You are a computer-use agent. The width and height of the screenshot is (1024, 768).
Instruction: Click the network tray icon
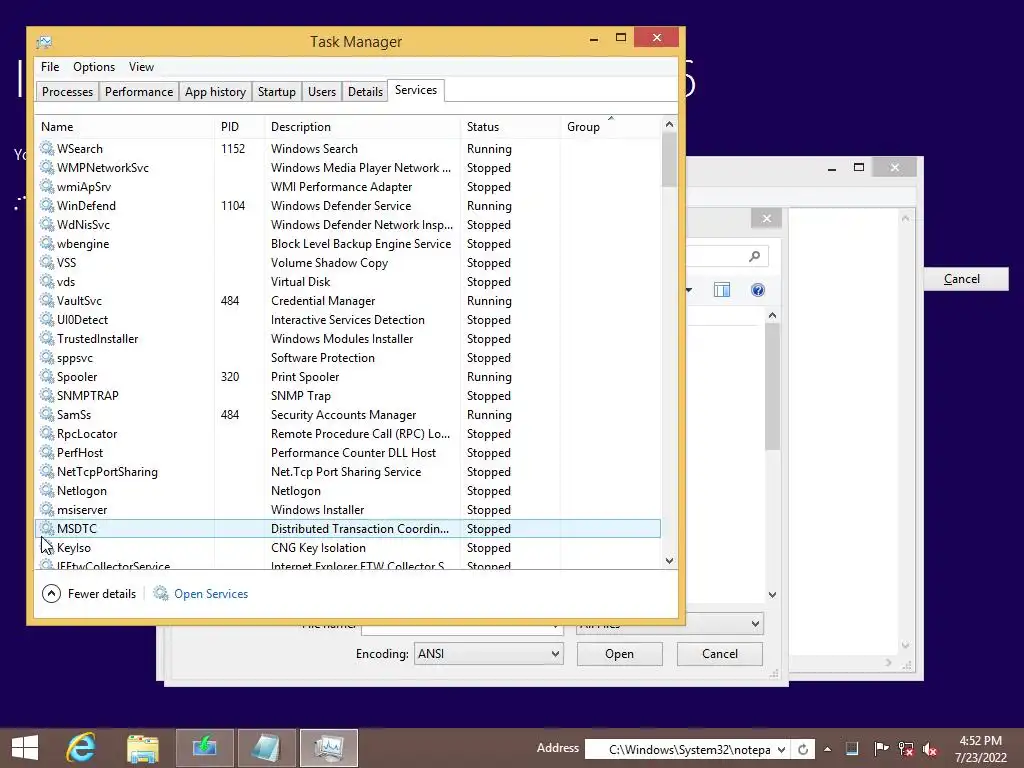pos(906,749)
